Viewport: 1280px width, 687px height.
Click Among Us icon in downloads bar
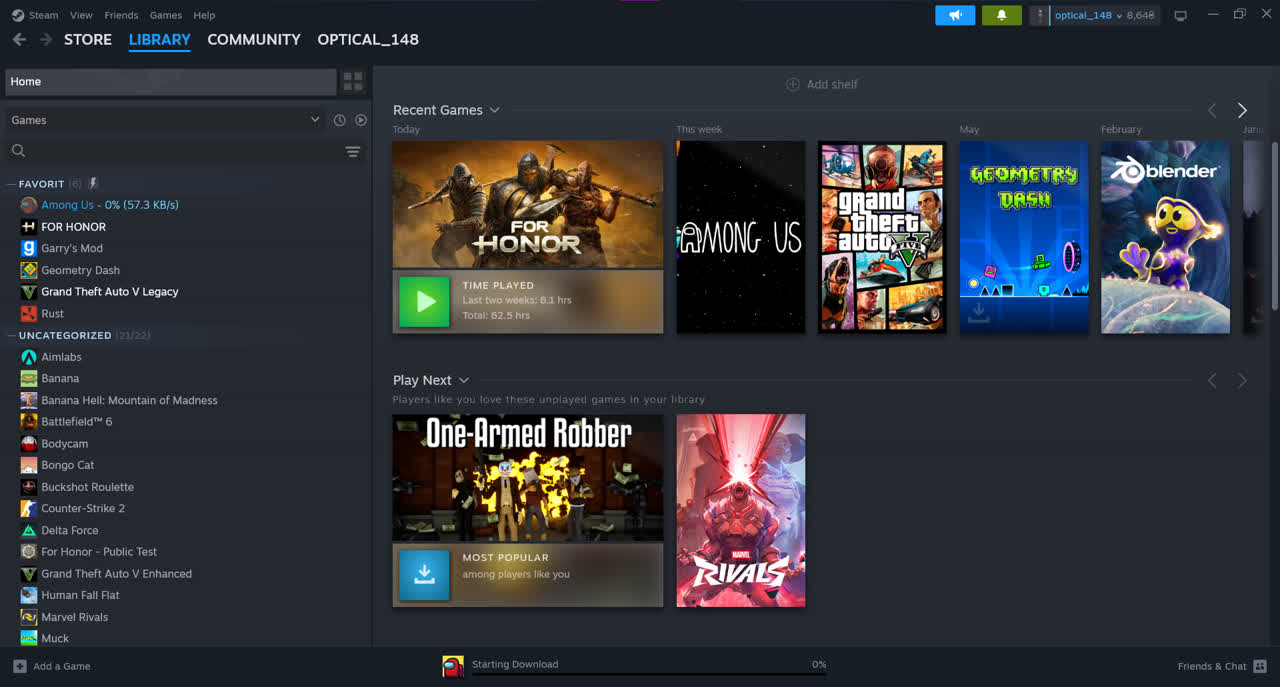pyautogui.click(x=453, y=666)
